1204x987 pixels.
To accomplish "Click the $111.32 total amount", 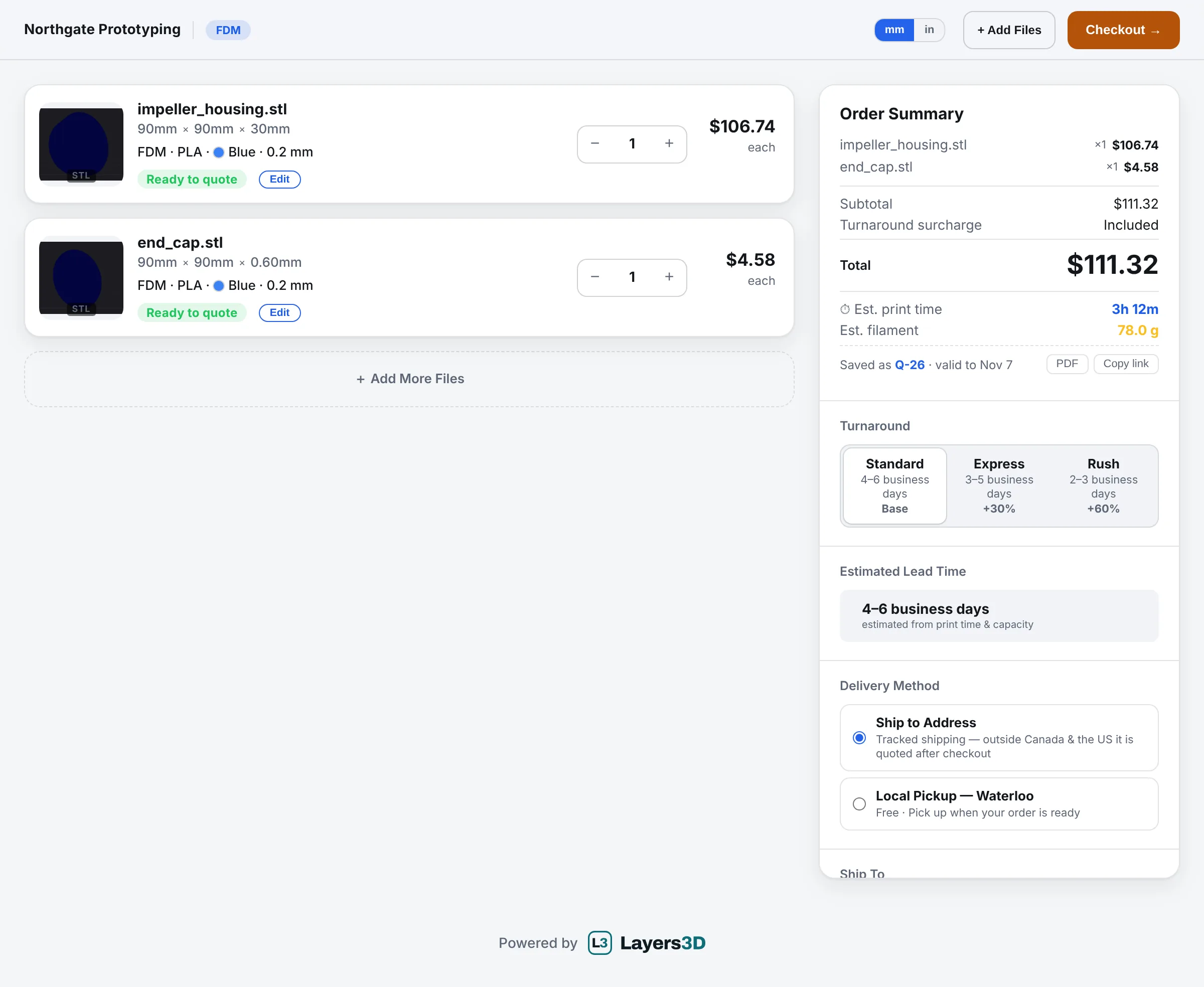I will [x=1112, y=265].
